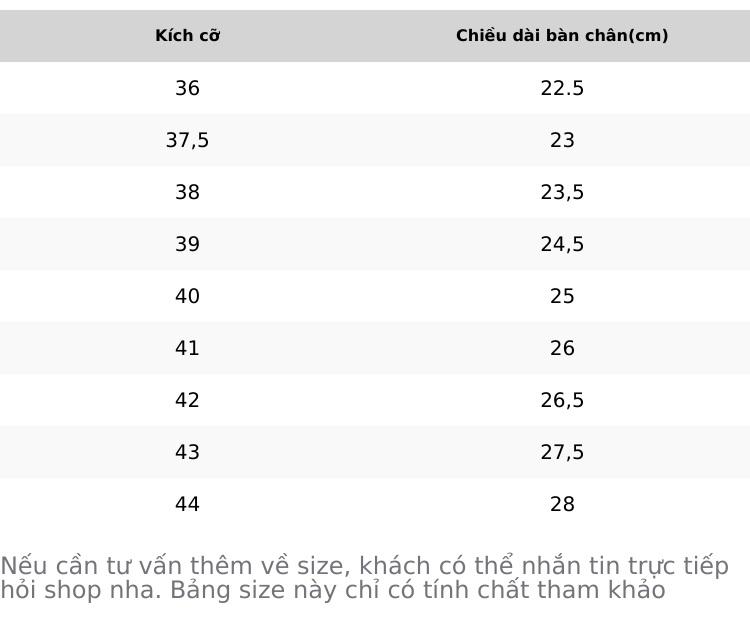750x626 pixels.
Task: Select the size 39 cell
Action: (188, 244)
